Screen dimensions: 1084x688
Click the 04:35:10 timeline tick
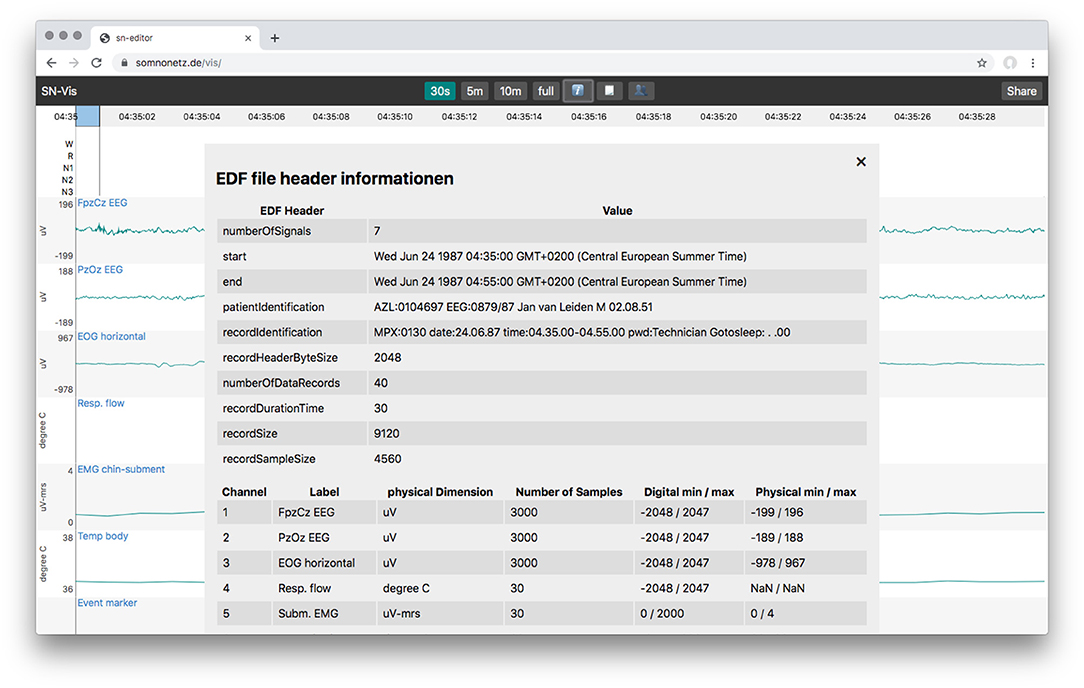[x=395, y=116]
